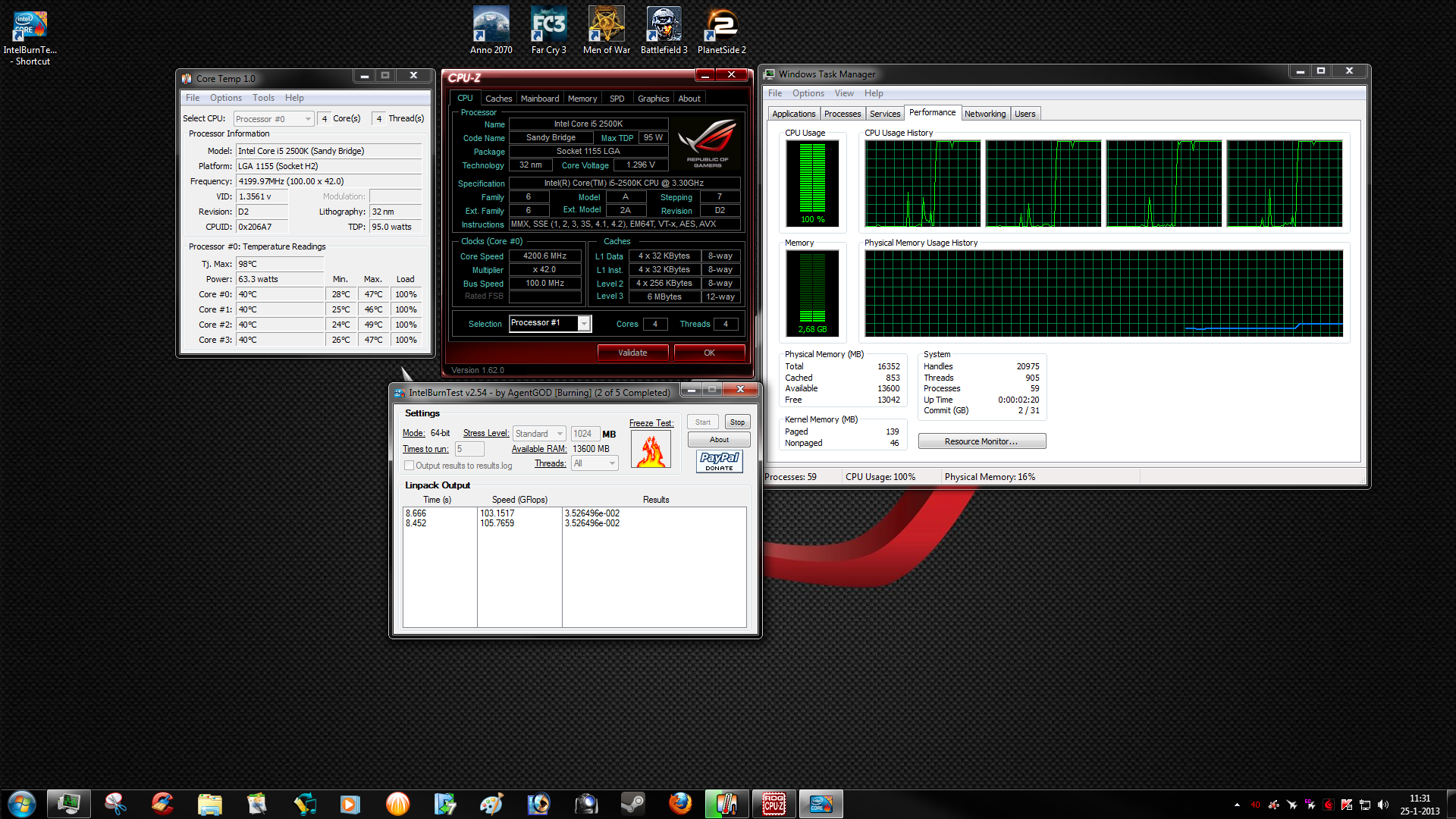Image resolution: width=1456 pixels, height=819 pixels.
Task: Open Core Temp Help menu
Action: (294, 98)
